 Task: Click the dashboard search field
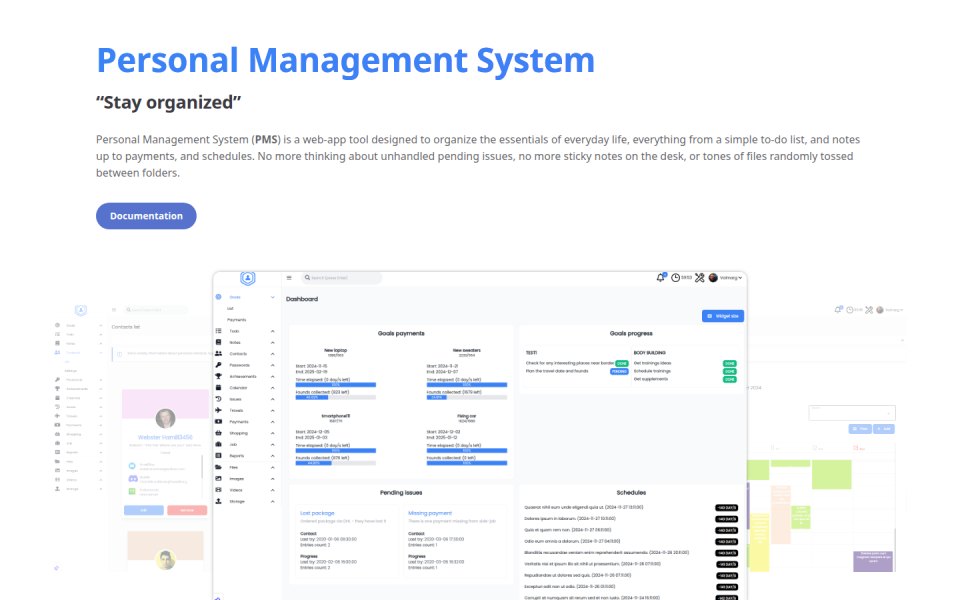tap(342, 278)
